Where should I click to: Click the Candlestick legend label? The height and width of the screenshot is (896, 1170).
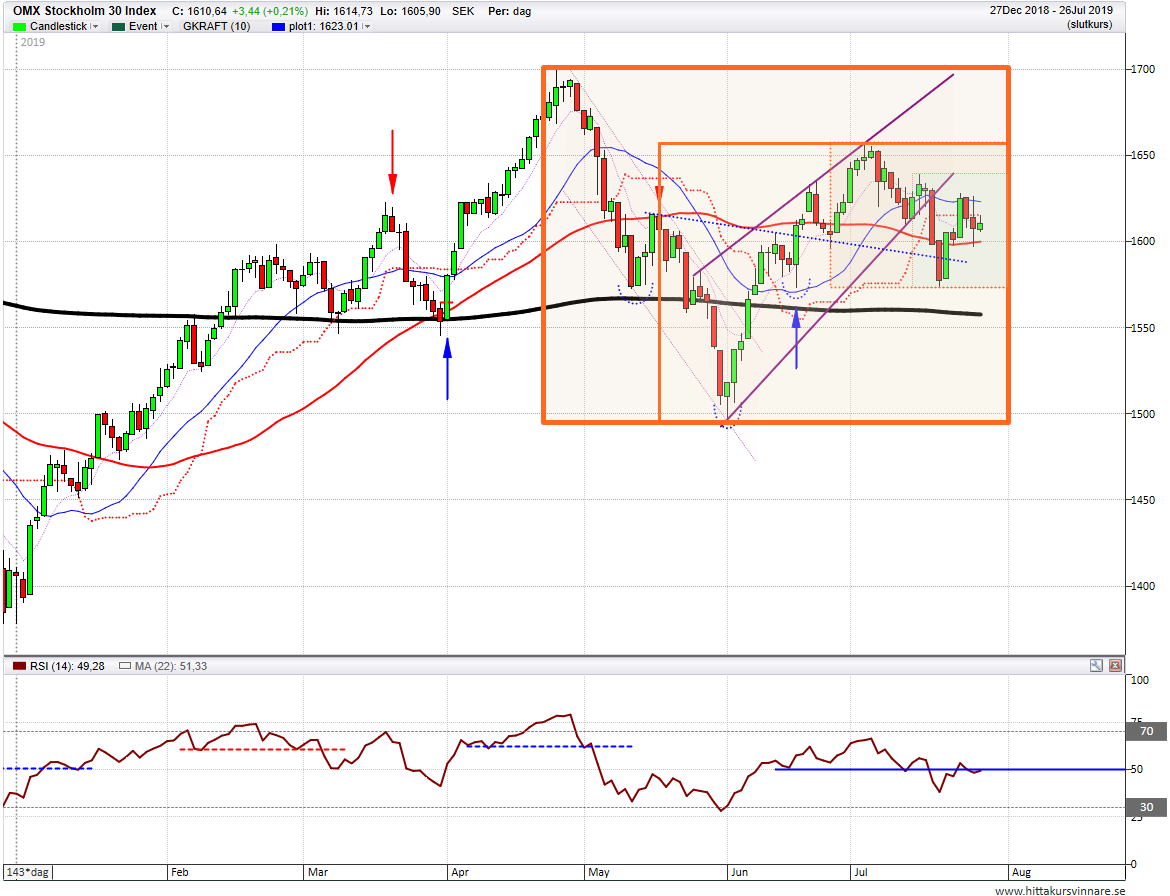[58, 26]
